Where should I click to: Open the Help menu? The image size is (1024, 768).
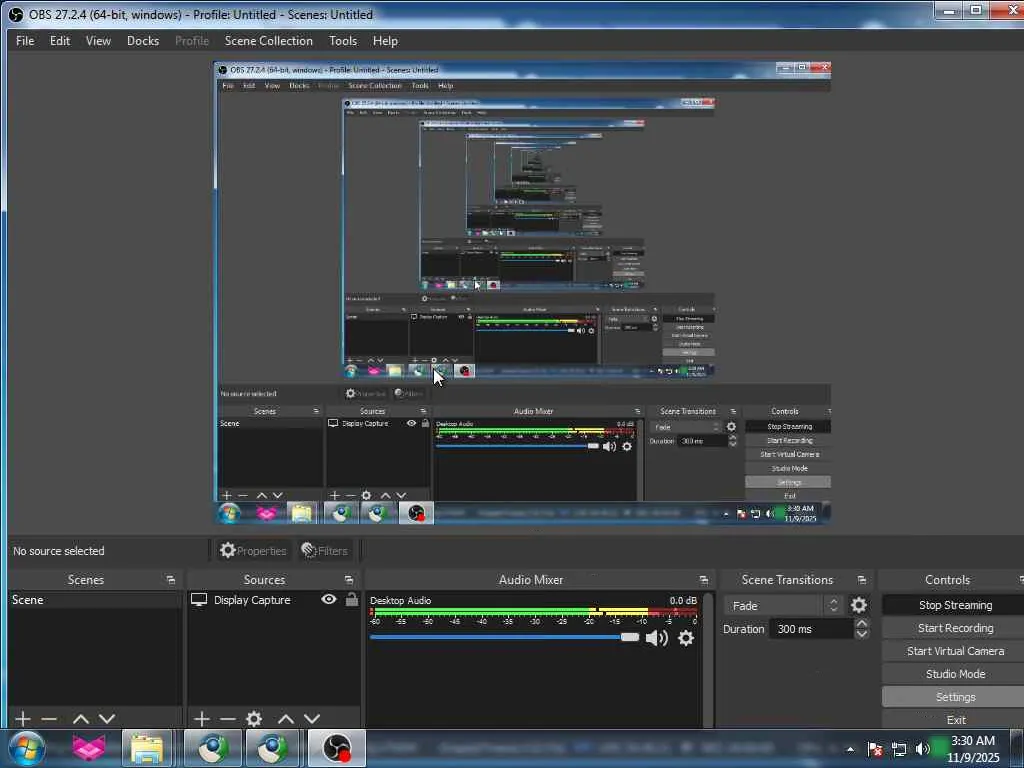[385, 40]
